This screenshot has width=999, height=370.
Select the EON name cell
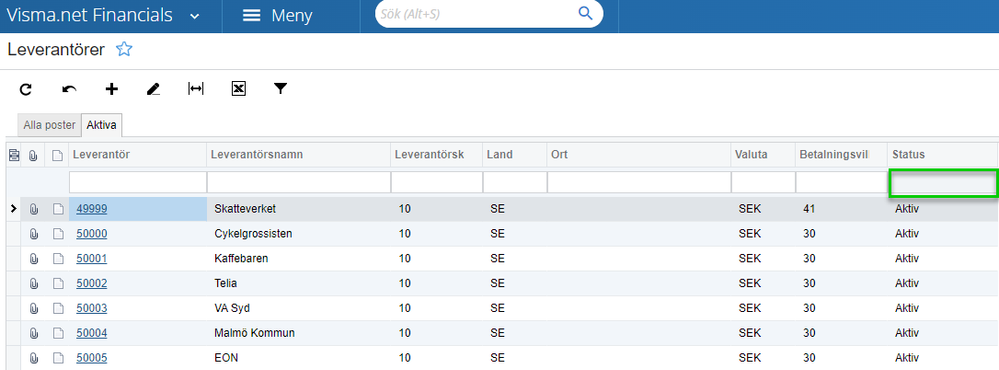coord(298,358)
